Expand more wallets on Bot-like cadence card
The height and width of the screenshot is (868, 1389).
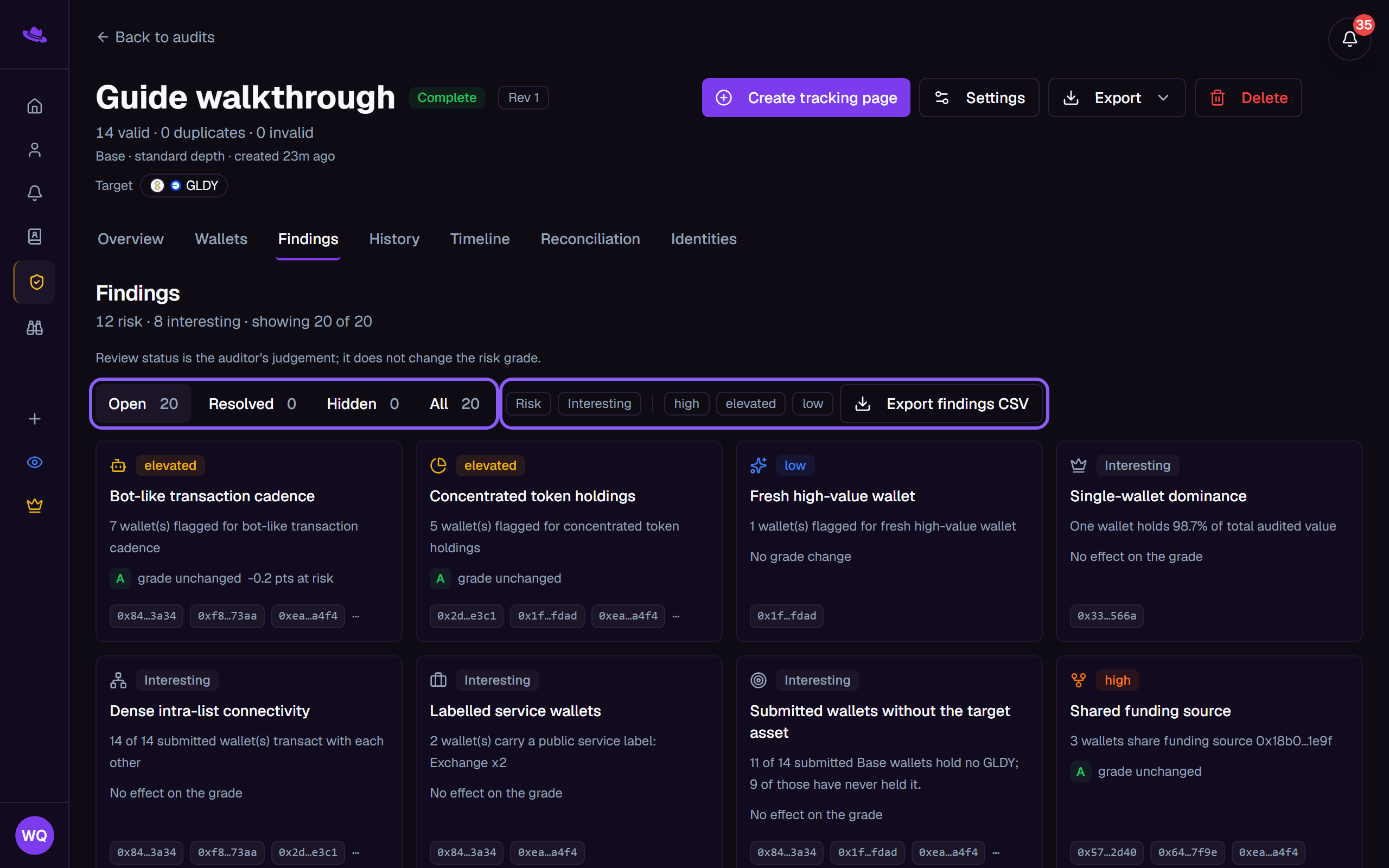(356, 616)
